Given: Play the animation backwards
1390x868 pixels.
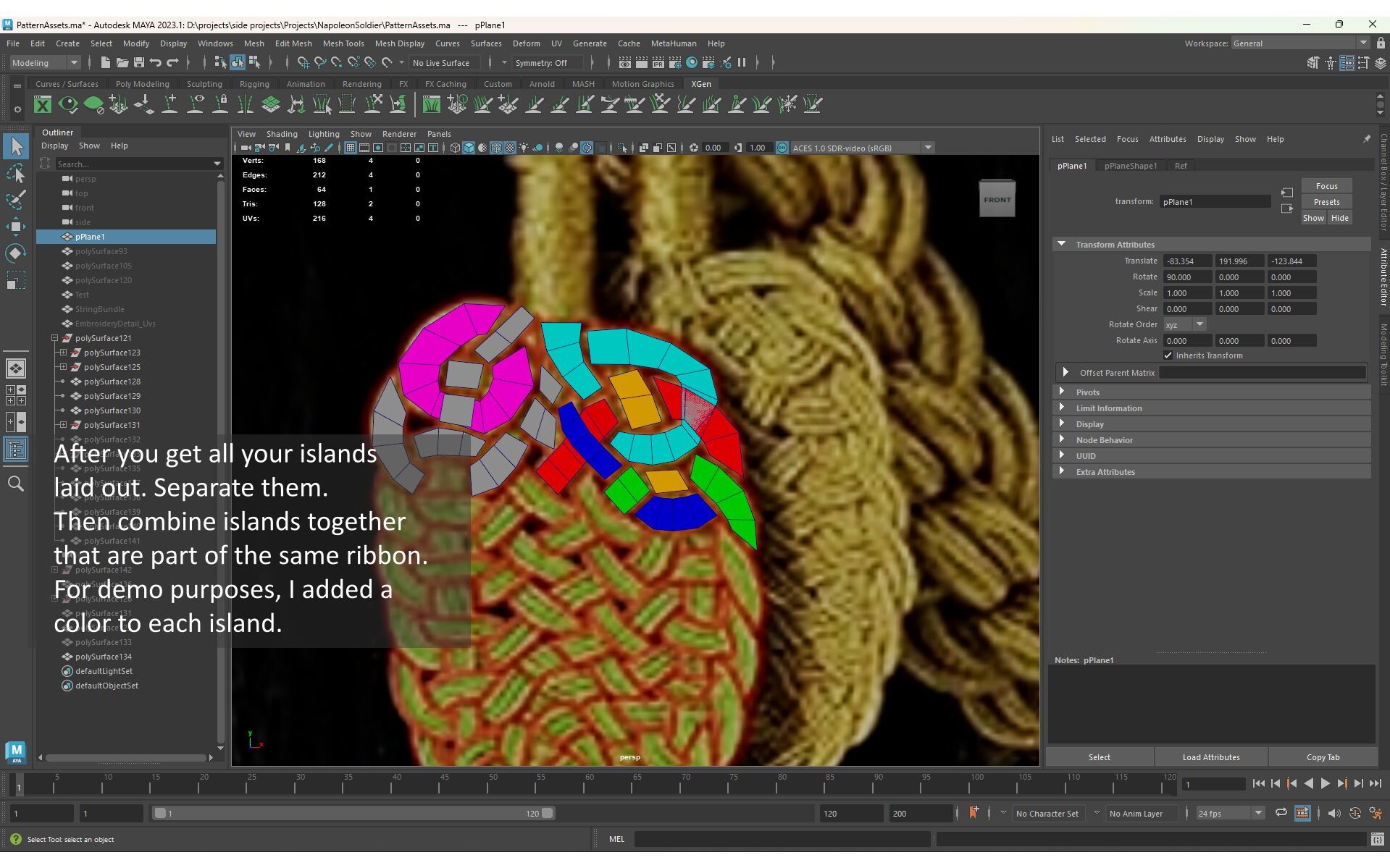Looking at the screenshot, I should point(1308,783).
